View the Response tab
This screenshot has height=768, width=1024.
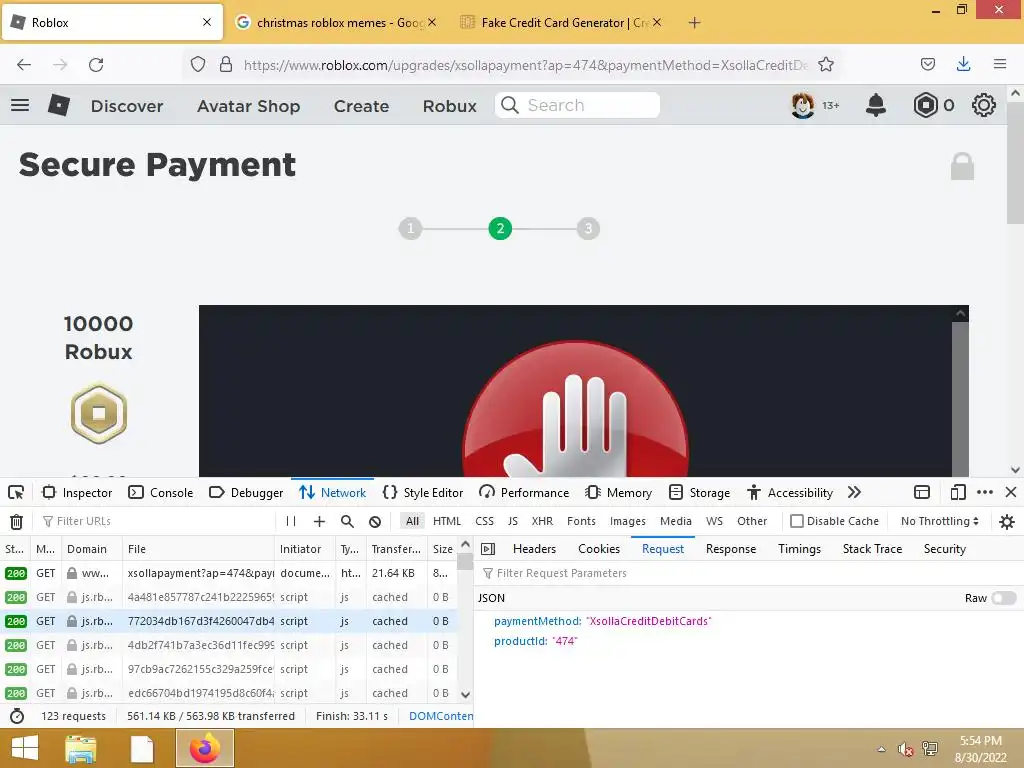pyautogui.click(x=731, y=549)
